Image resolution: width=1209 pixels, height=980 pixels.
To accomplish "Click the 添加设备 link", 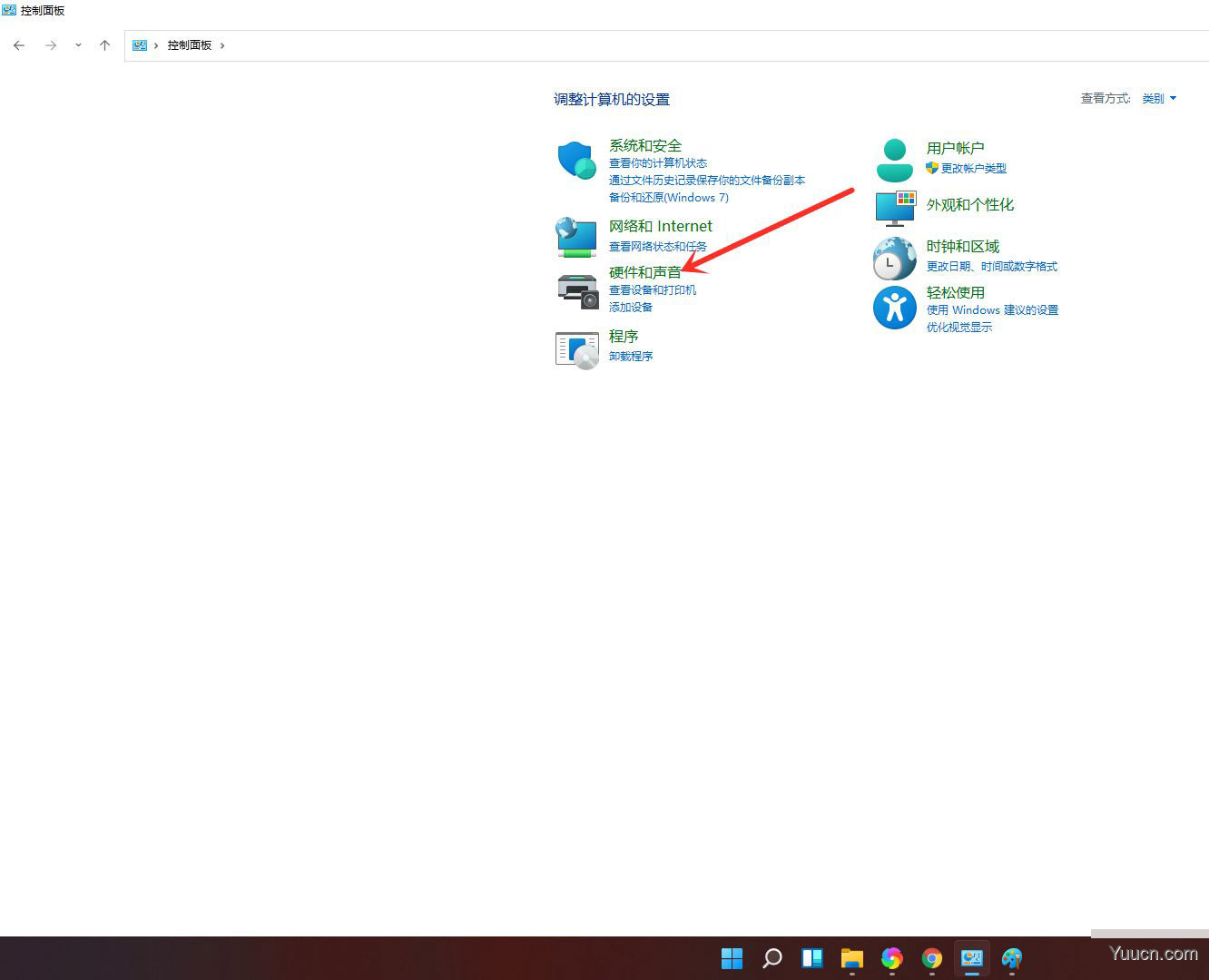I will click(630, 307).
